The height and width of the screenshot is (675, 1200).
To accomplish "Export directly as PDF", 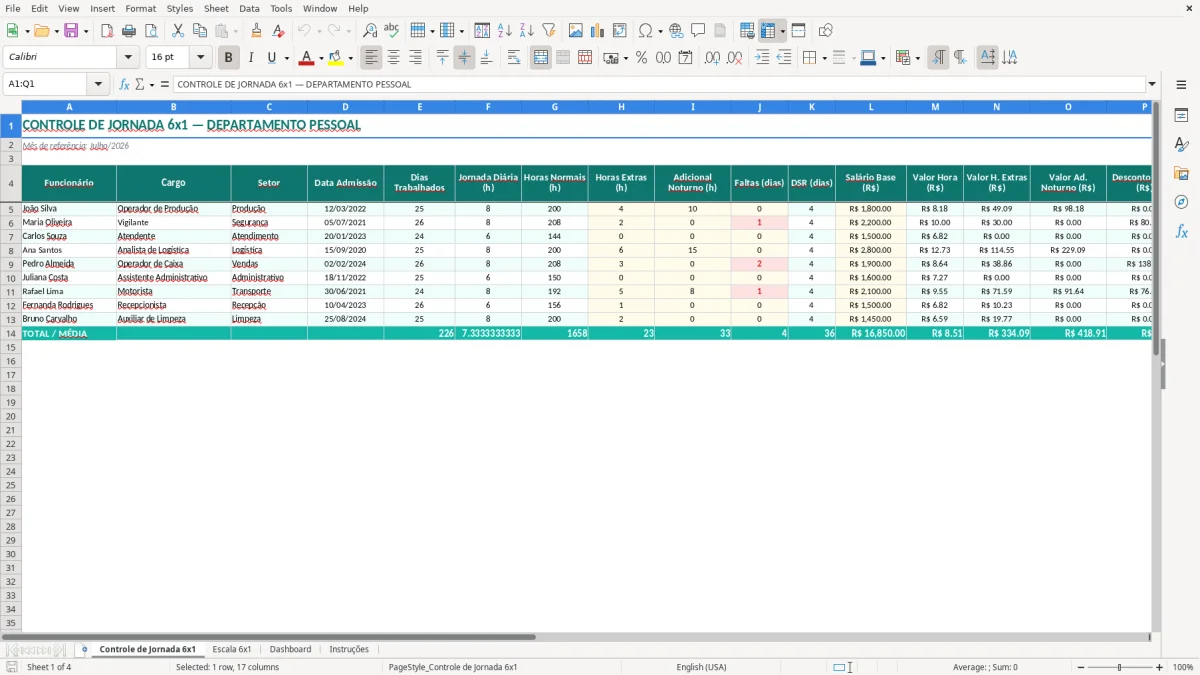I will pos(107,31).
